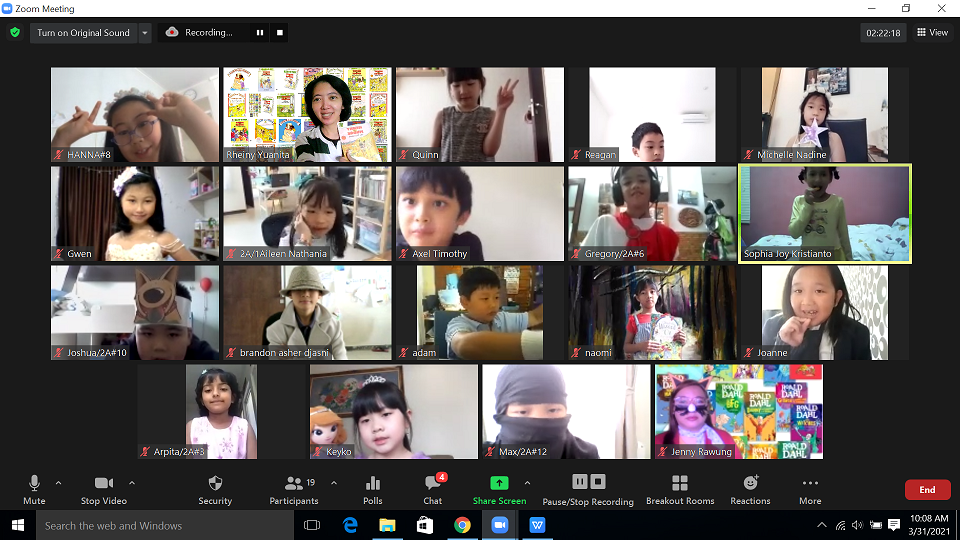Open the Chat panel icon
The image size is (960, 540).
tap(432, 484)
